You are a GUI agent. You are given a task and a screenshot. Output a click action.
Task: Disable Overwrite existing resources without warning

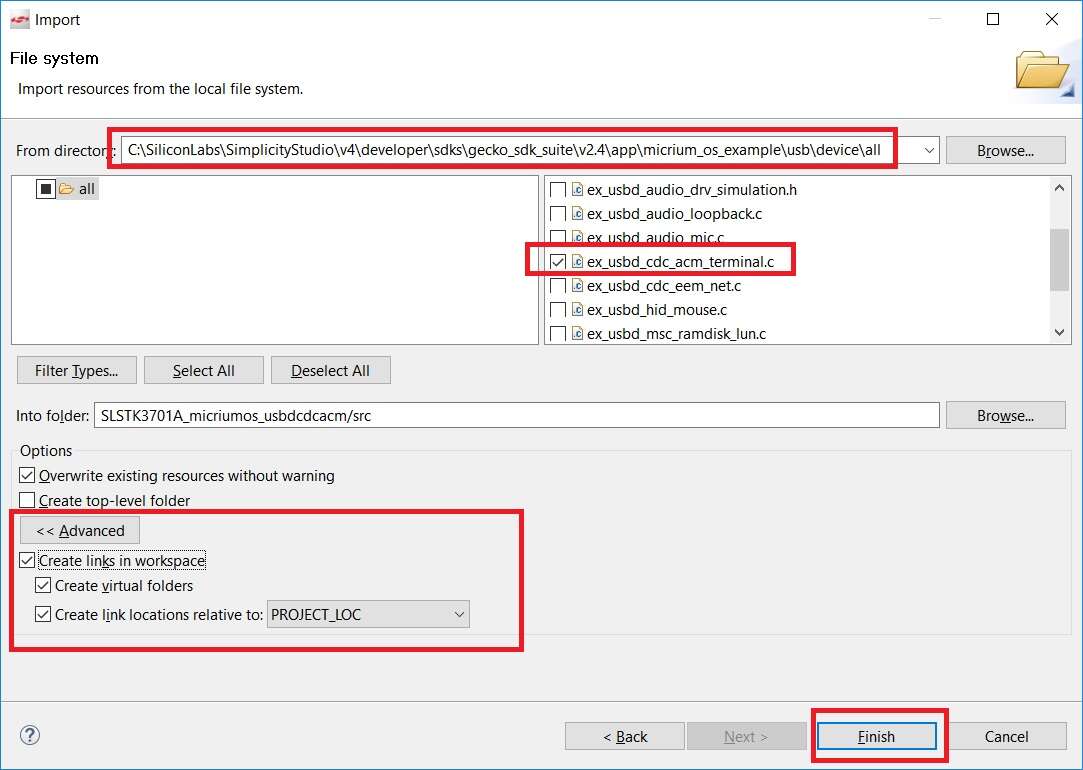[x=27, y=475]
